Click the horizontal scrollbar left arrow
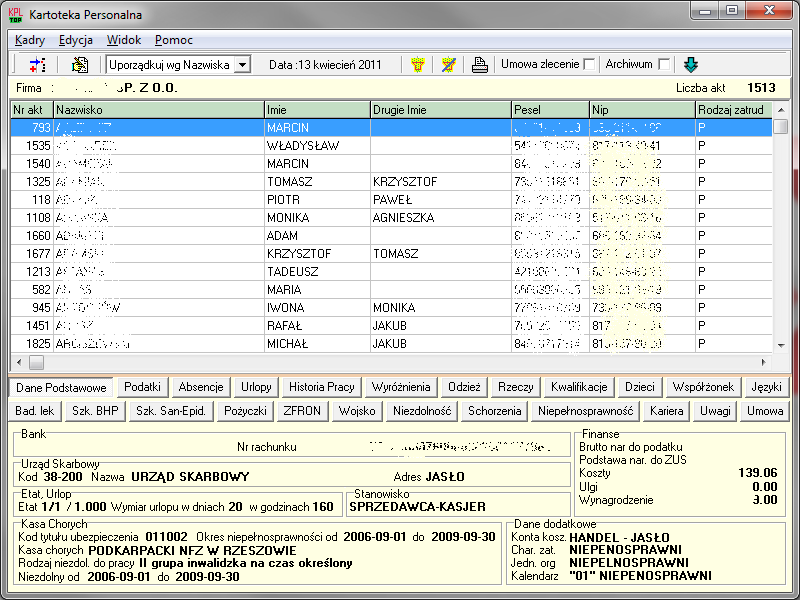Screen dimensions: 800x600 [19, 362]
